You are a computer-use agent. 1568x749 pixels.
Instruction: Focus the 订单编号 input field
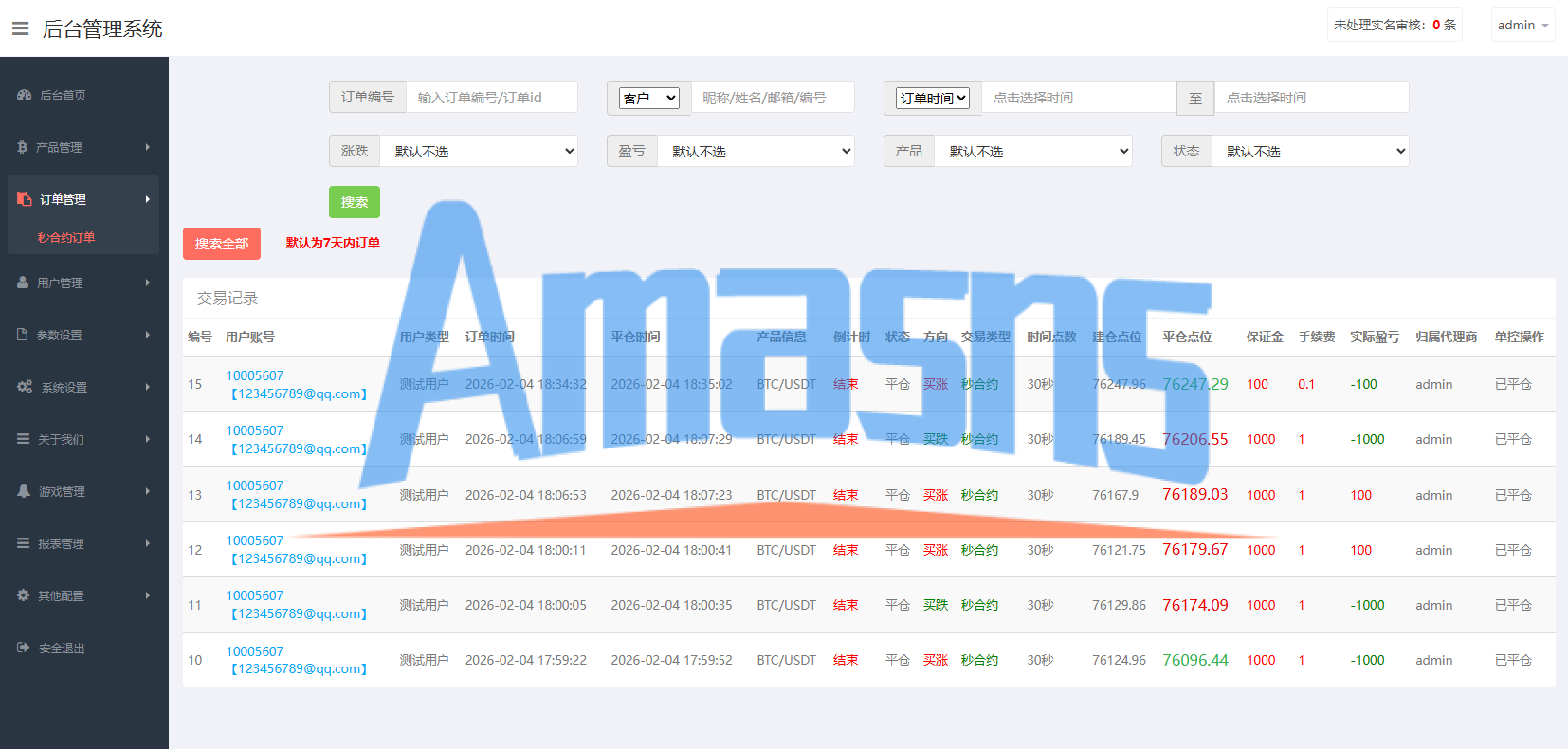click(x=492, y=97)
